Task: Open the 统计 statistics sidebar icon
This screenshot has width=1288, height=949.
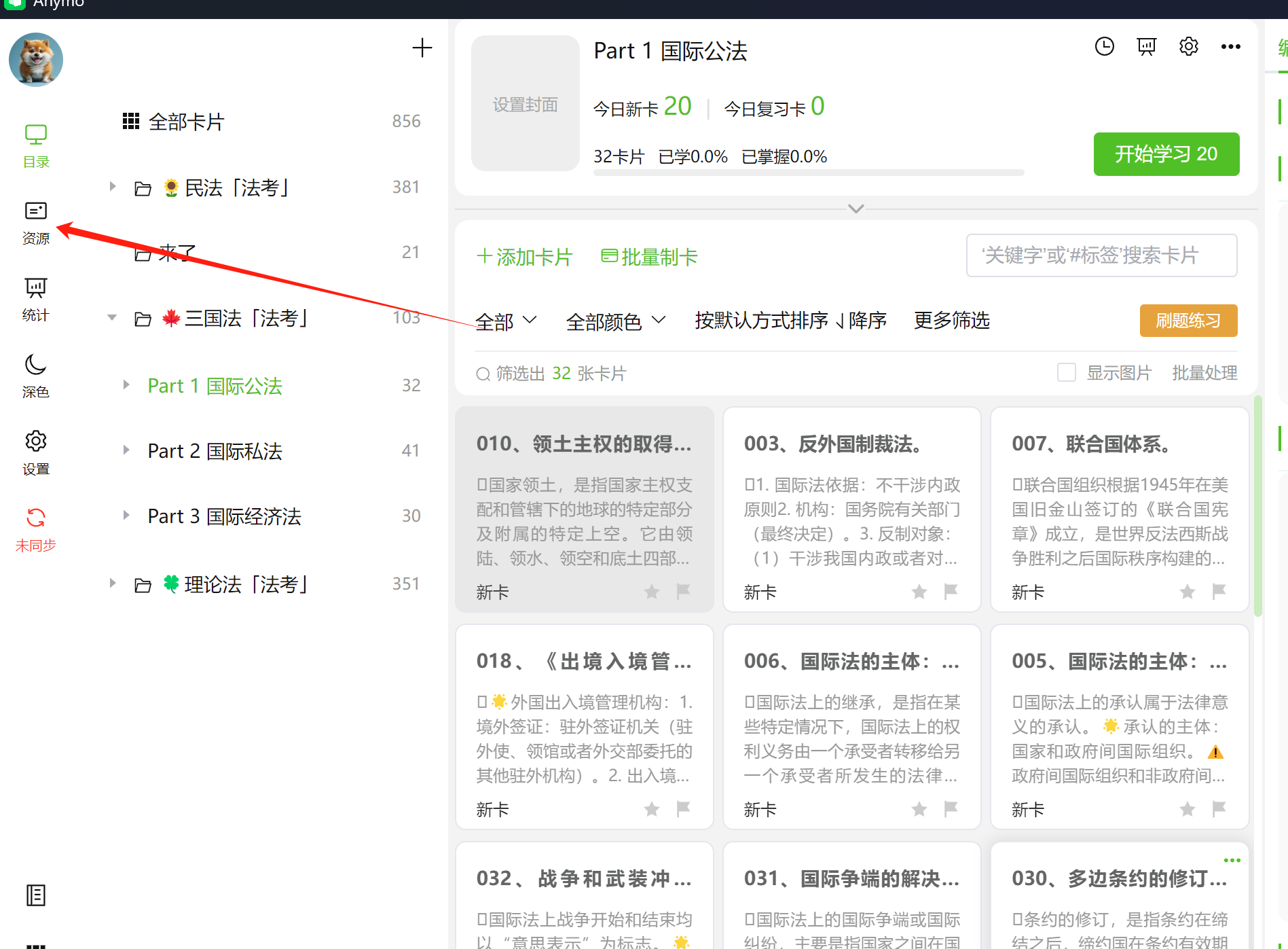Action: coord(36,299)
